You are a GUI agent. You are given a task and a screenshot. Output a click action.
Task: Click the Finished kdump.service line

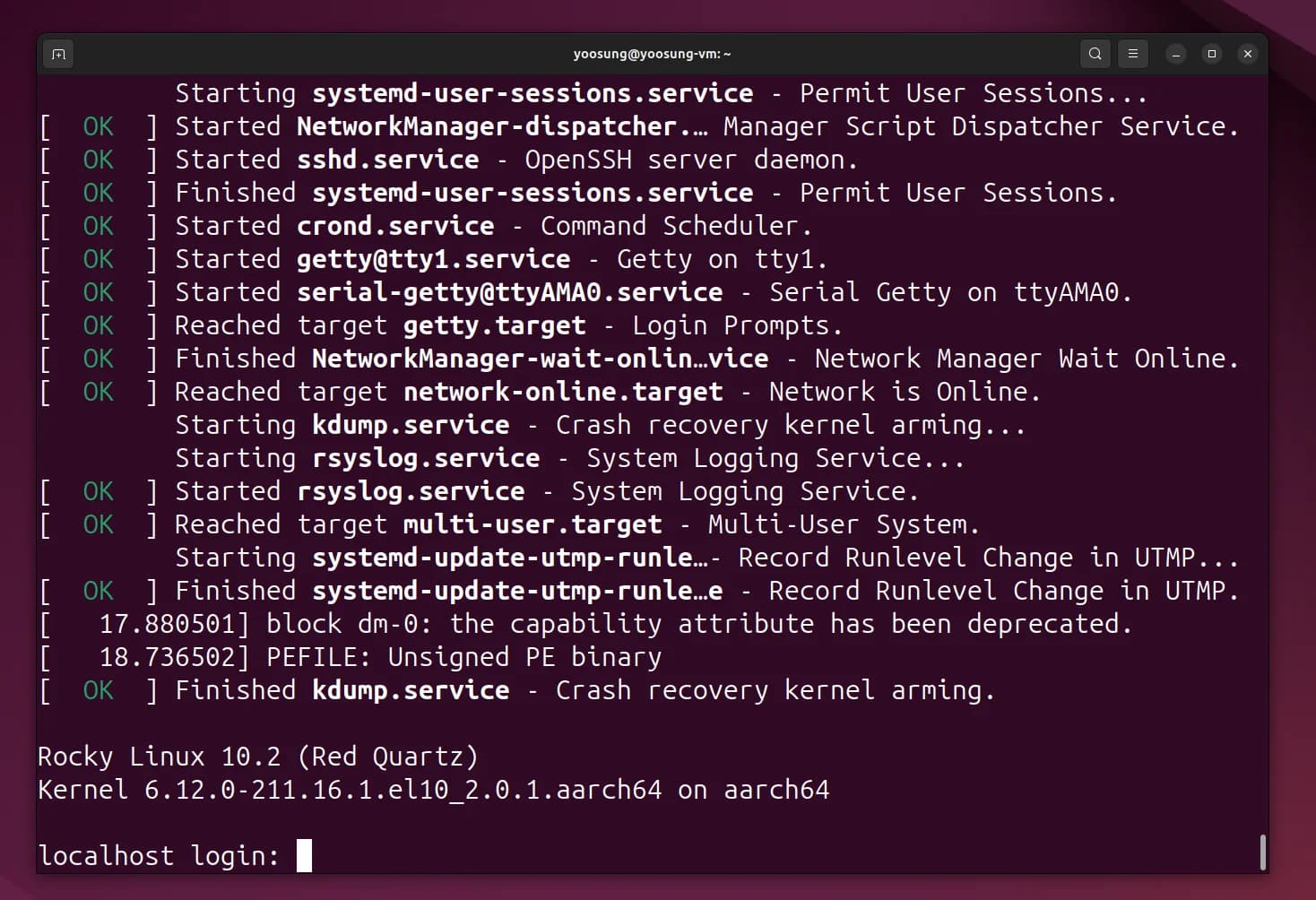click(x=517, y=690)
